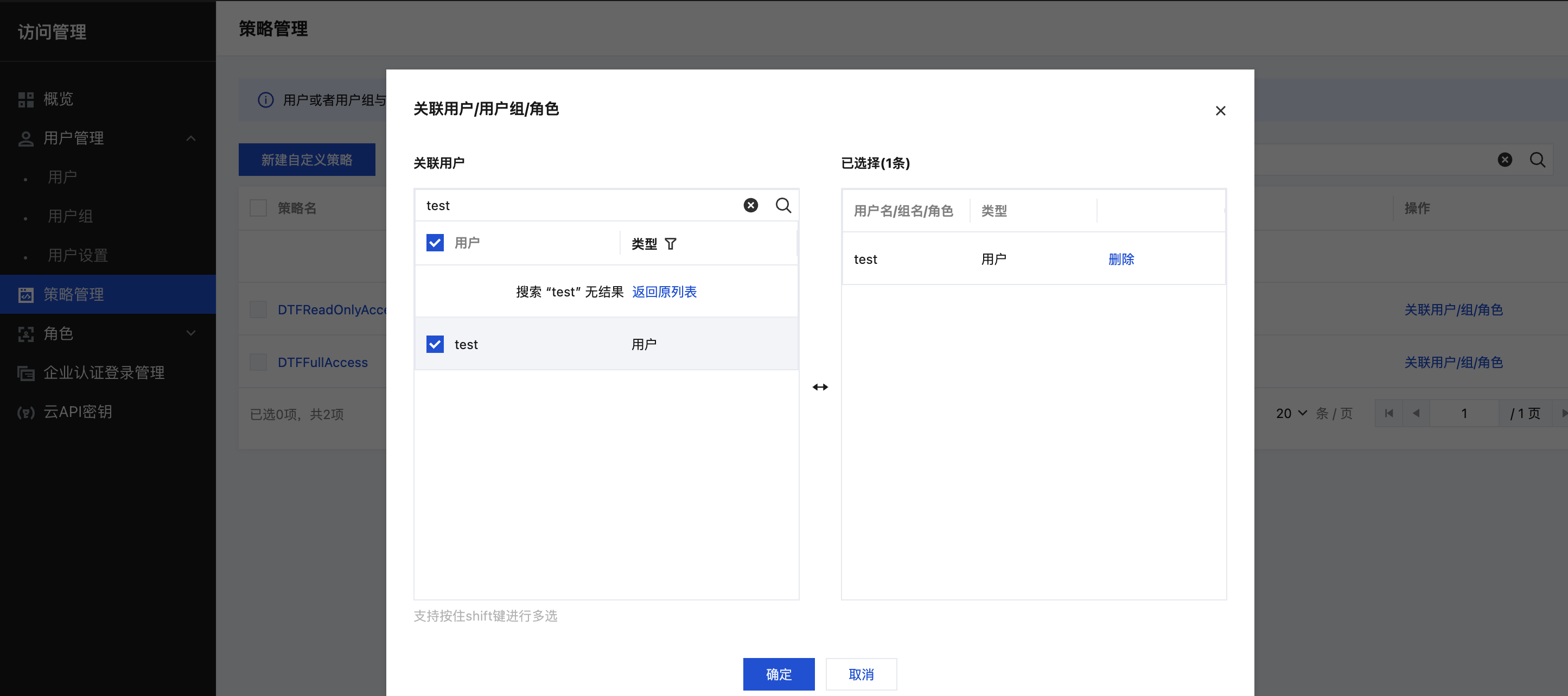The image size is (1568, 696).
Task: Select 策略管理 in the sidebar
Action: (74, 295)
